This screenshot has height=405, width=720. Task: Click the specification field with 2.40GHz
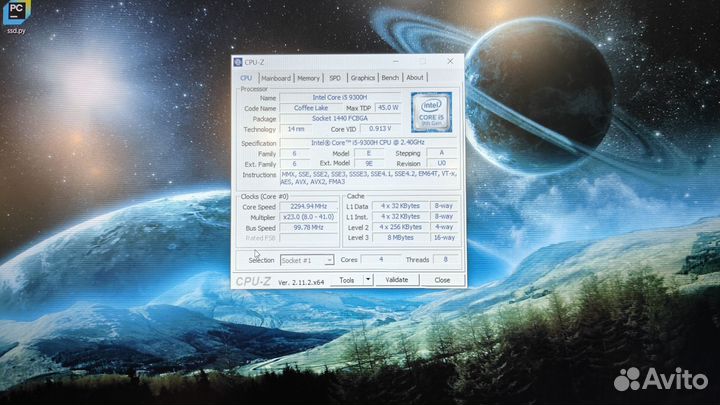[368, 143]
